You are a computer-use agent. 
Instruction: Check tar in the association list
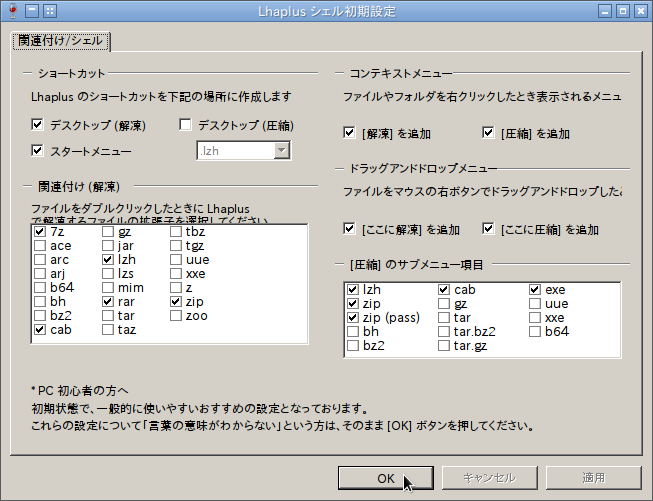[x=108, y=316]
